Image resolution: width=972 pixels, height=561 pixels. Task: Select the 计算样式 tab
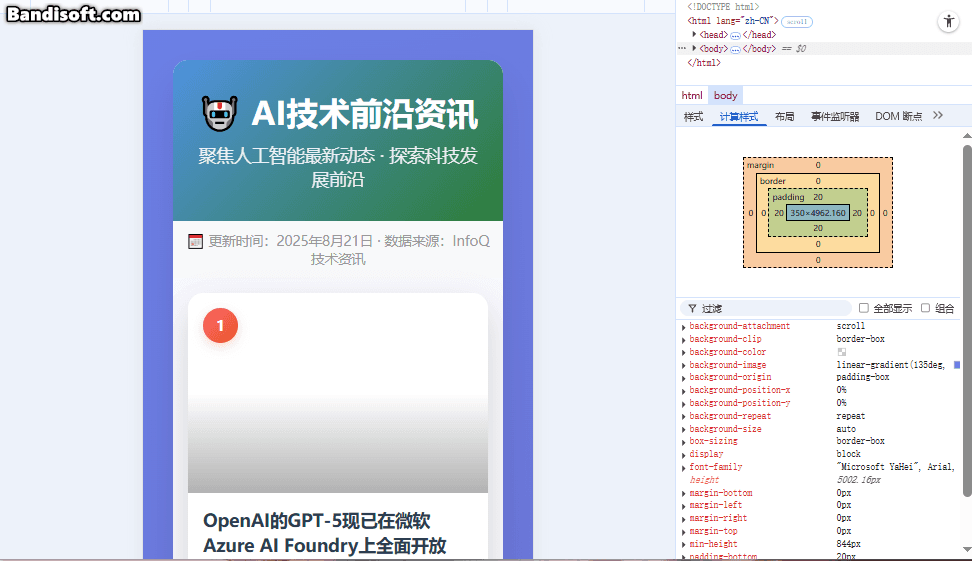click(x=739, y=116)
